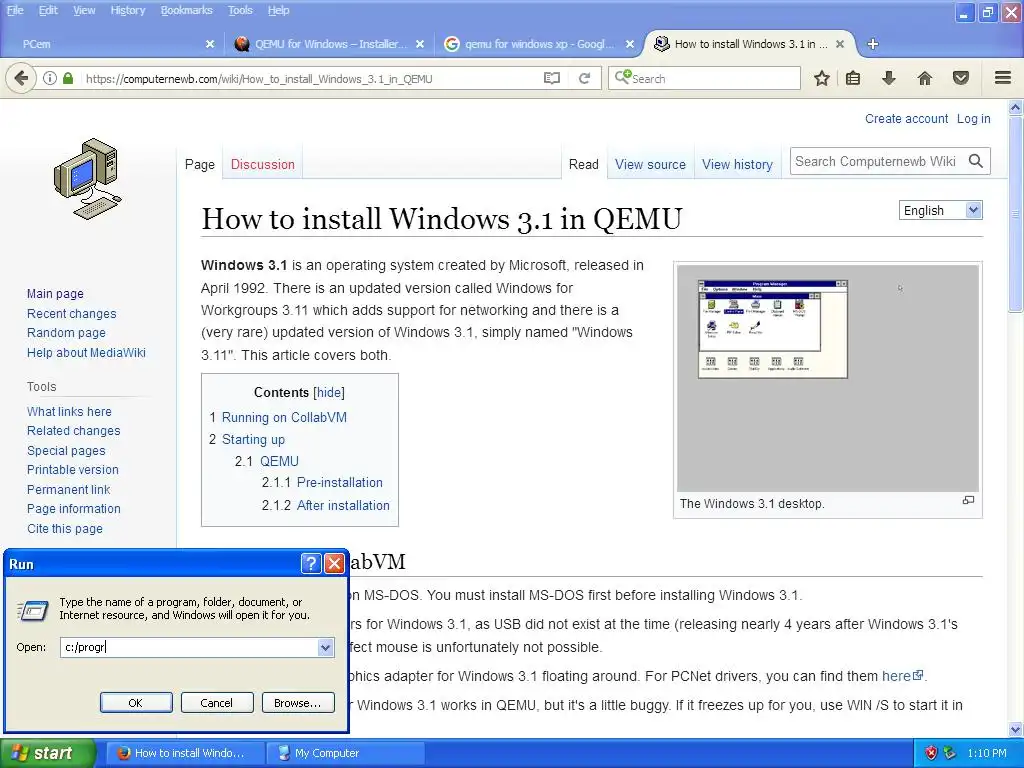Click the Windows start button
Screen dimensions: 1024x768
pos(47,753)
